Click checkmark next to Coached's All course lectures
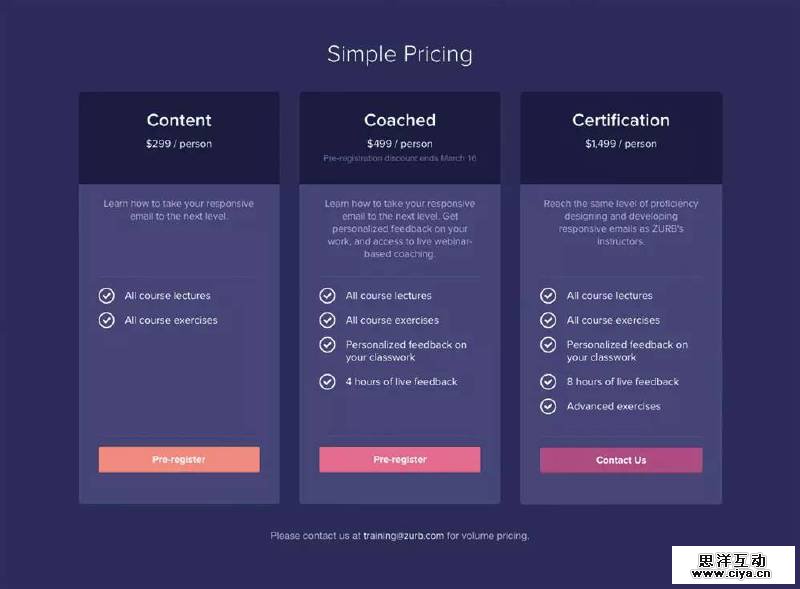The height and width of the screenshot is (589, 800). (x=327, y=296)
